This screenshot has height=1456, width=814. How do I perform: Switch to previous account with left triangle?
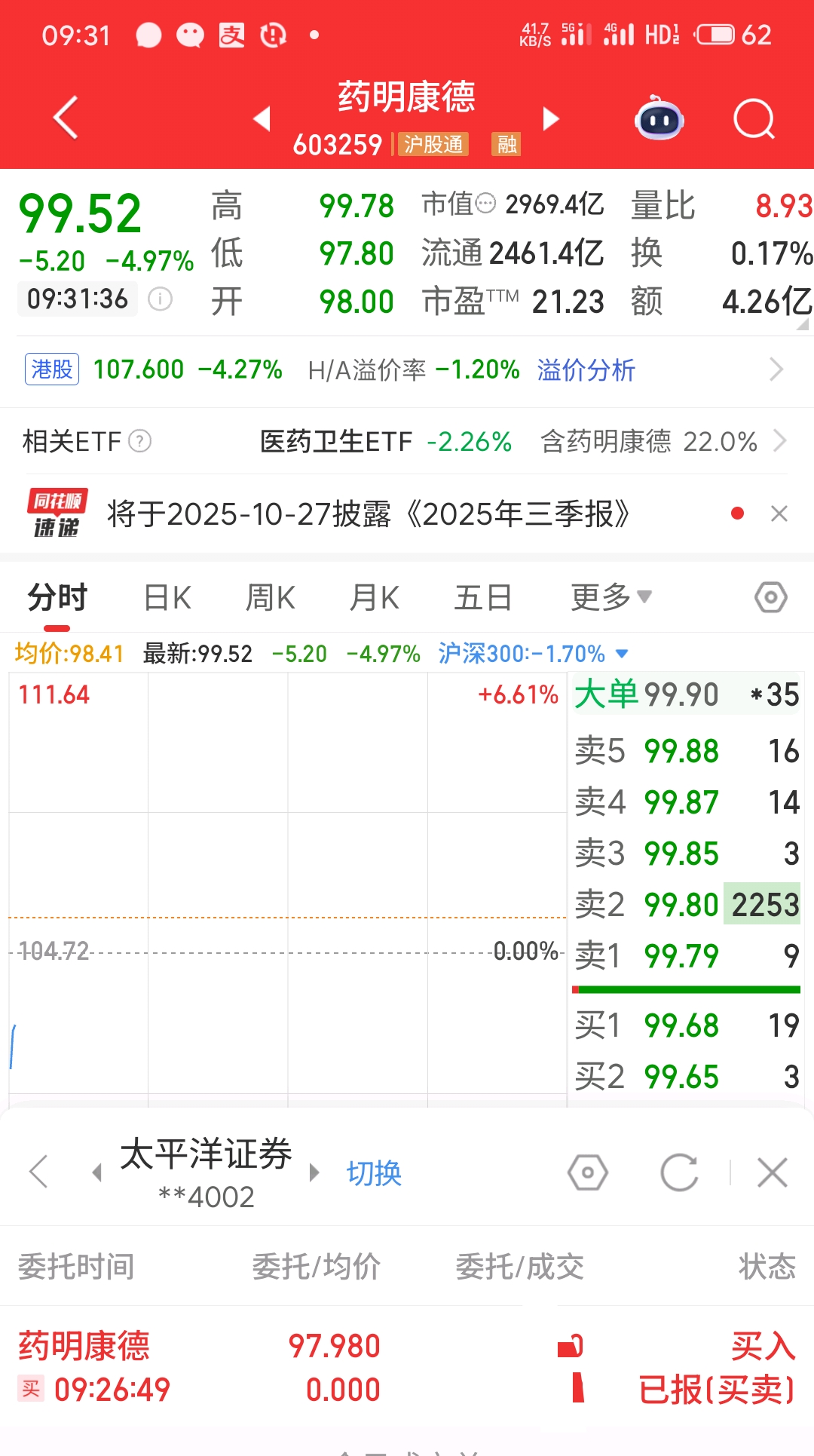coord(96,1172)
